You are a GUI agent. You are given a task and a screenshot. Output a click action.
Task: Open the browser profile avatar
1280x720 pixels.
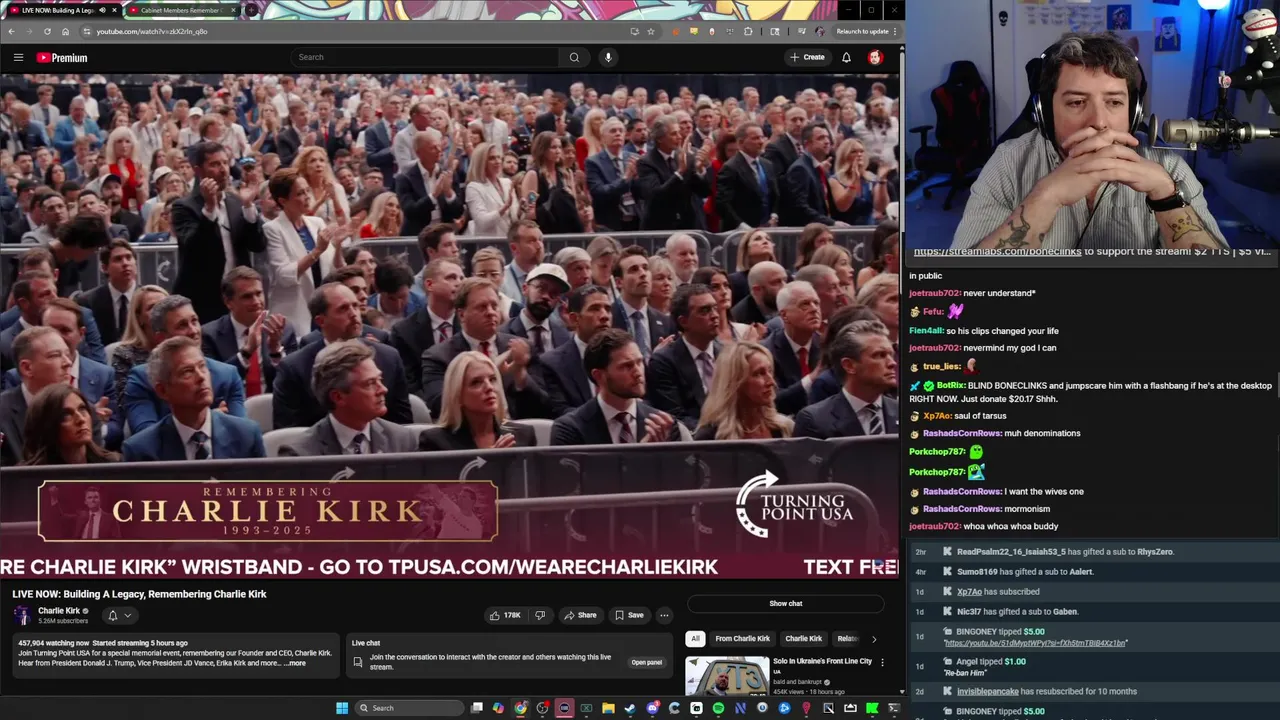click(820, 31)
